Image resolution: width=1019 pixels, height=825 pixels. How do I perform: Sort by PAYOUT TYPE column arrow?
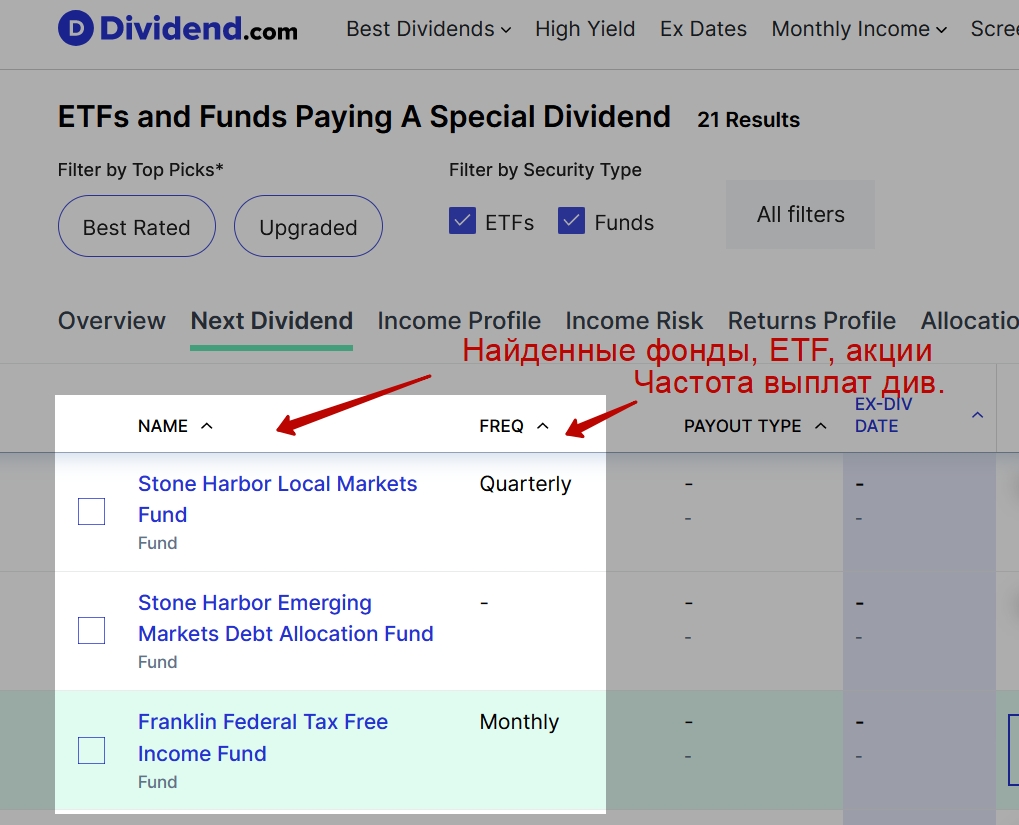click(x=821, y=426)
